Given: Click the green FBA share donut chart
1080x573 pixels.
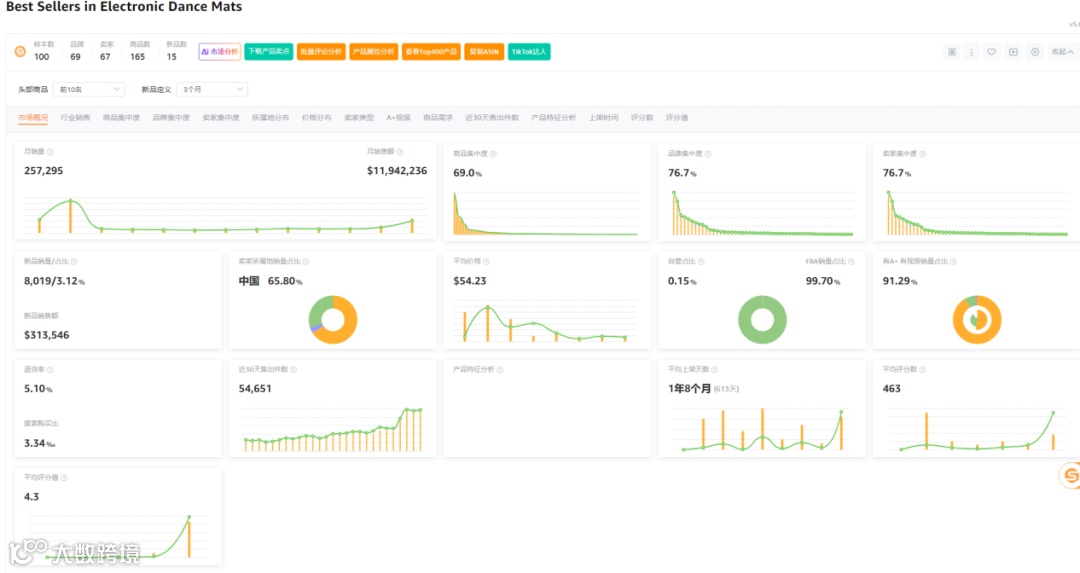Looking at the screenshot, I should tap(762, 320).
